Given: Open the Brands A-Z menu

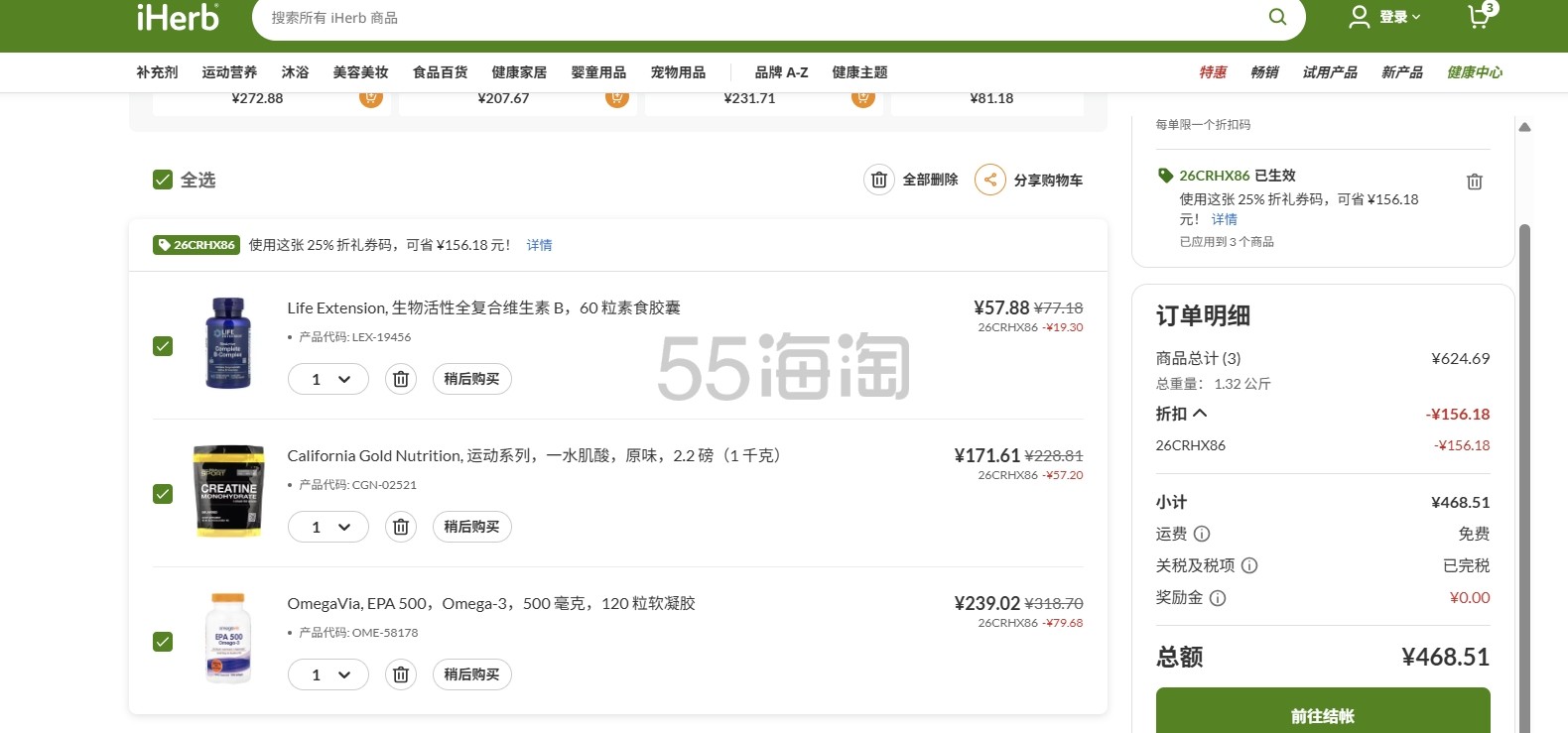Looking at the screenshot, I should pyautogui.click(x=781, y=72).
